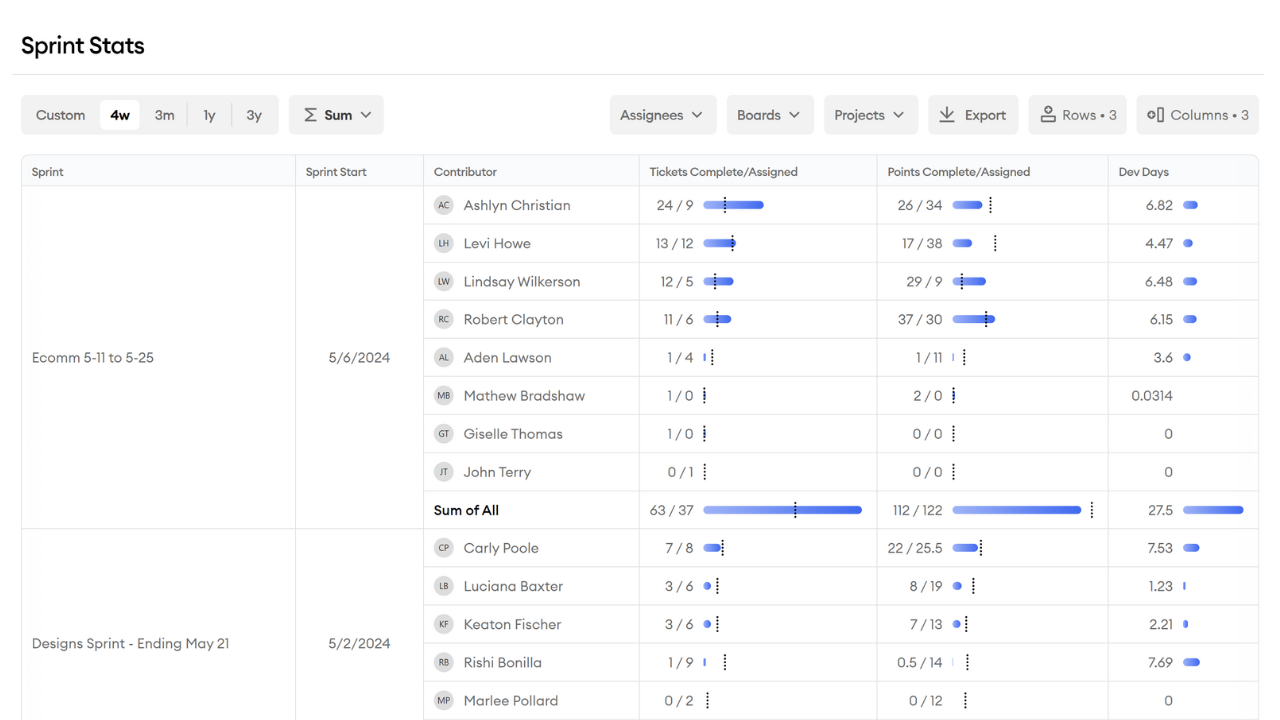This screenshot has height=720, width=1280.
Task: Select the 4w time range
Action: [120, 115]
